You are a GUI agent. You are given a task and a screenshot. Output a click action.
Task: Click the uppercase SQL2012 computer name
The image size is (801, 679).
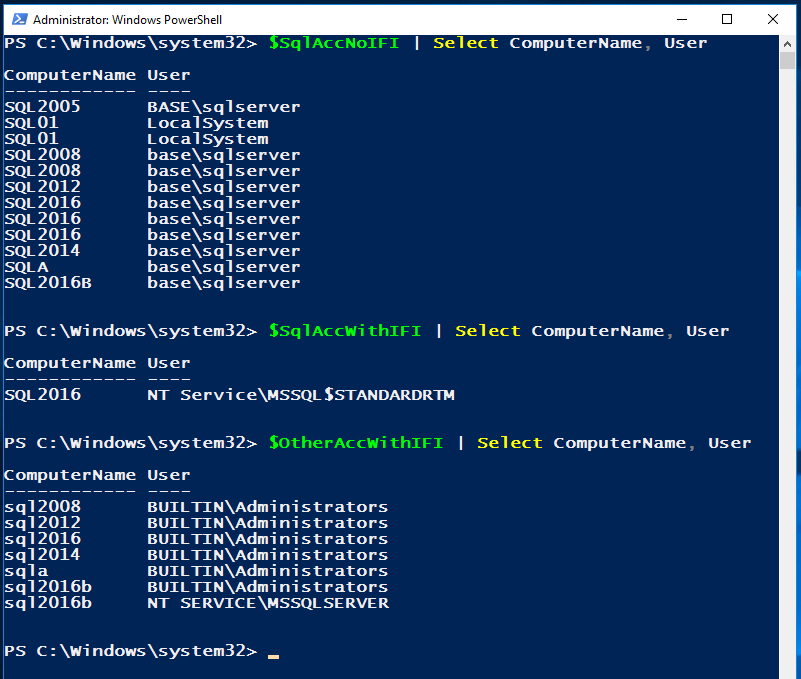pos(42,186)
